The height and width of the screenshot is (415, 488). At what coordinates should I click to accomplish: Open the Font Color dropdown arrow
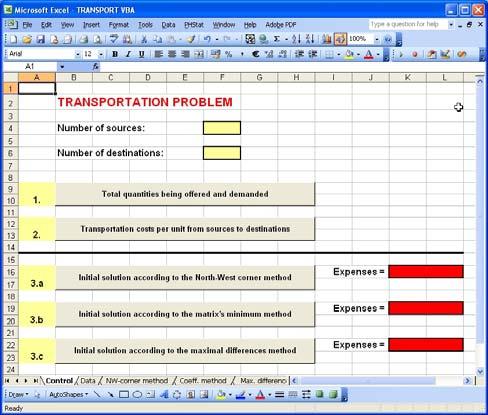tap(378, 54)
